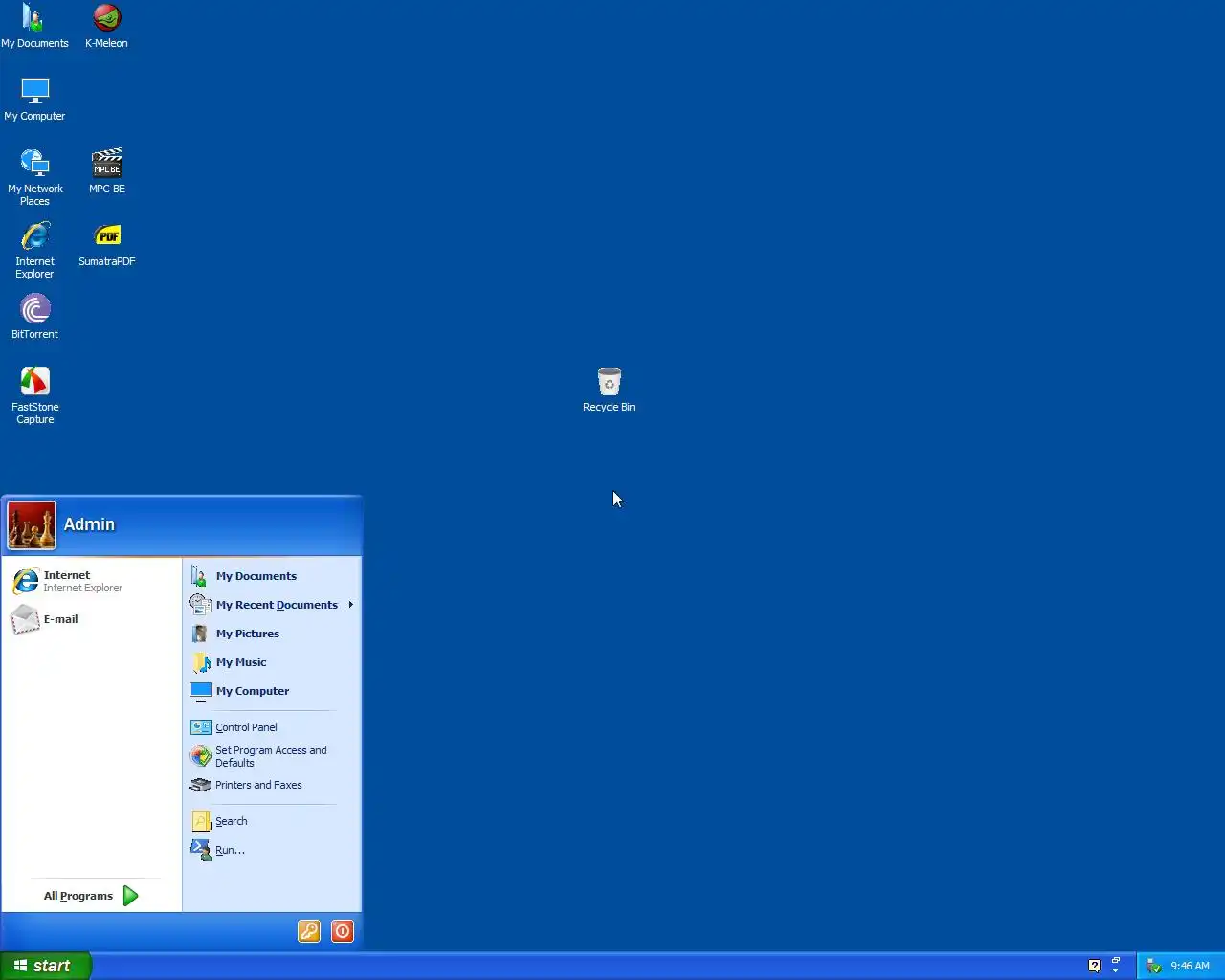Open Internet in the Start menu pinned list

(x=91, y=581)
